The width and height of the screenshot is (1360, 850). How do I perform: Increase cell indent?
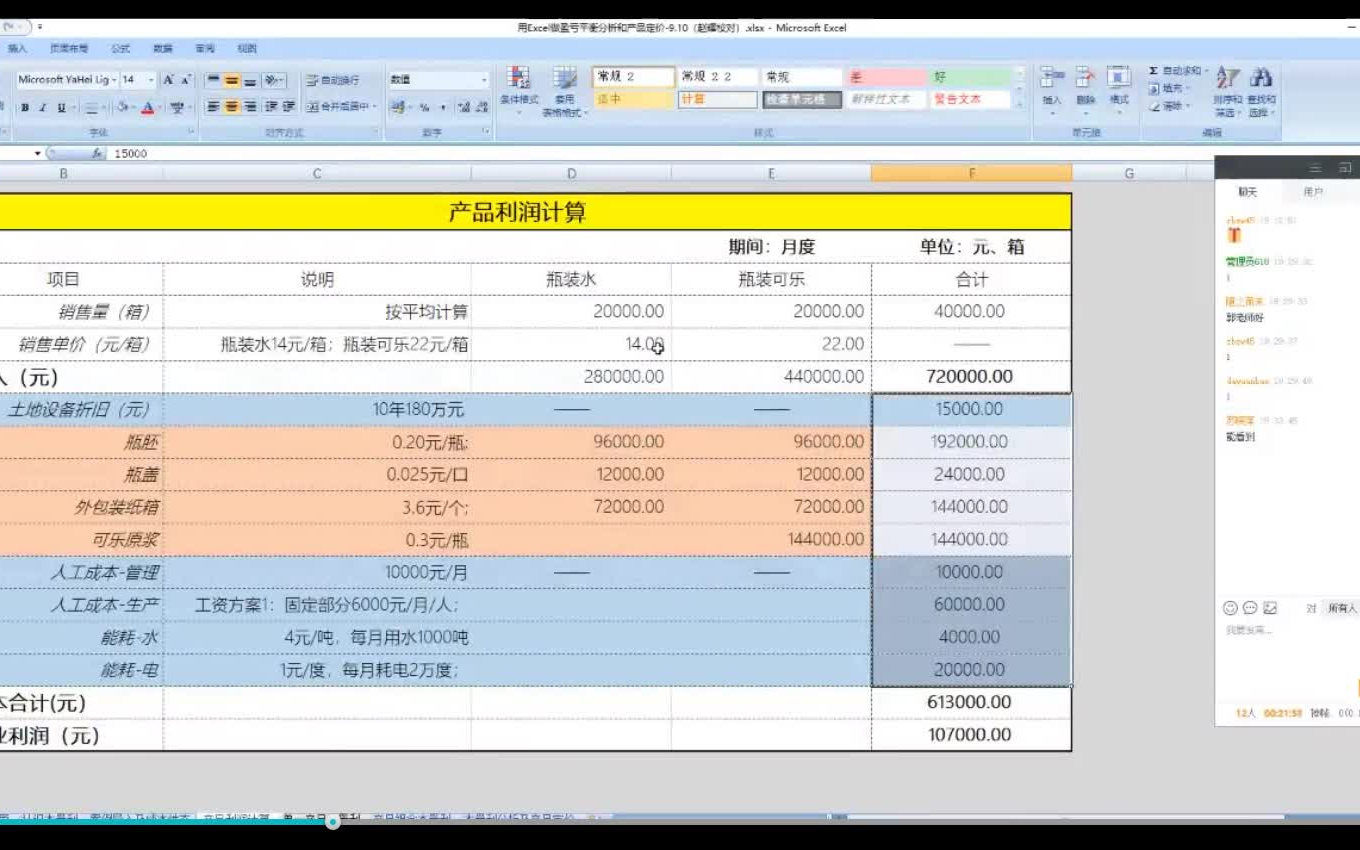point(288,107)
